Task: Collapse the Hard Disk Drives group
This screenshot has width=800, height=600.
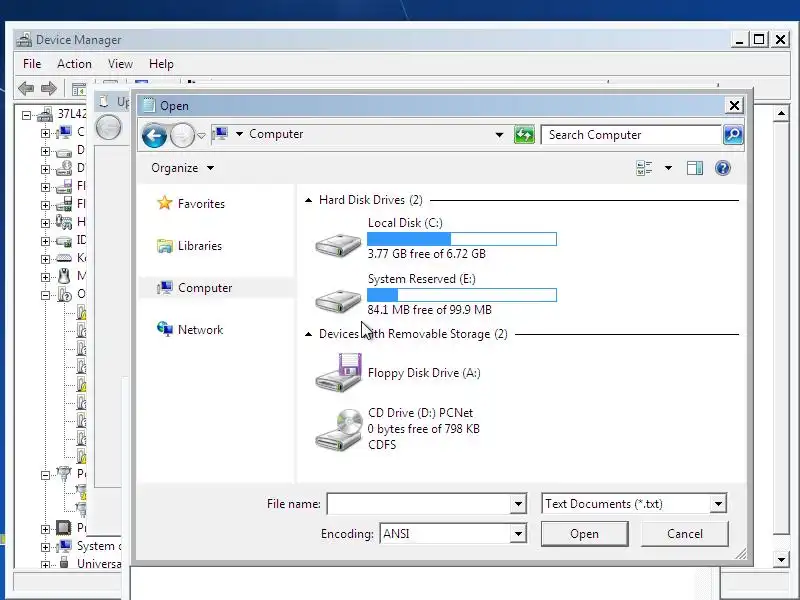Action: [308, 200]
